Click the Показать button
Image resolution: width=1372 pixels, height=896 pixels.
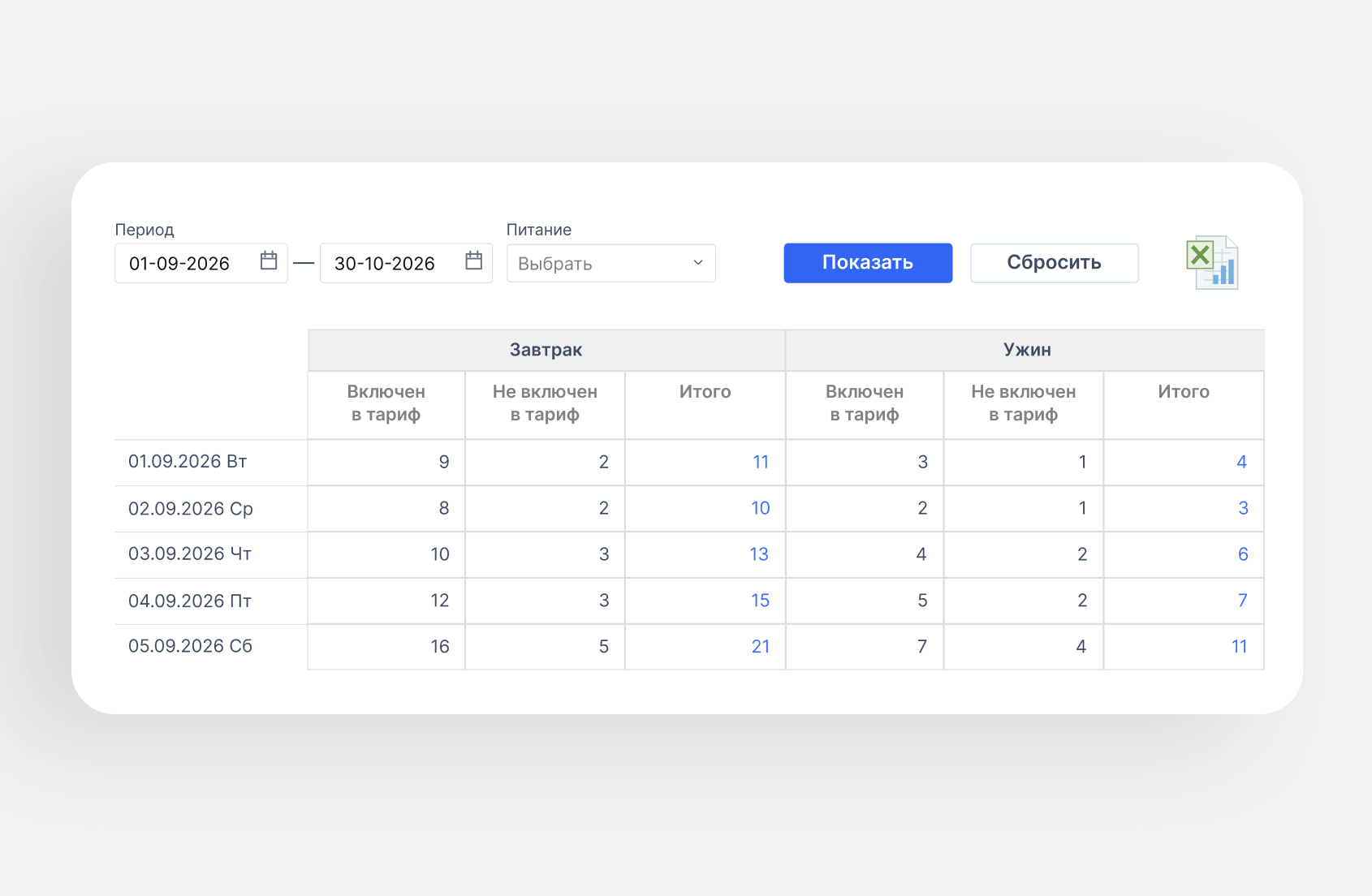[x=868, y=263]
